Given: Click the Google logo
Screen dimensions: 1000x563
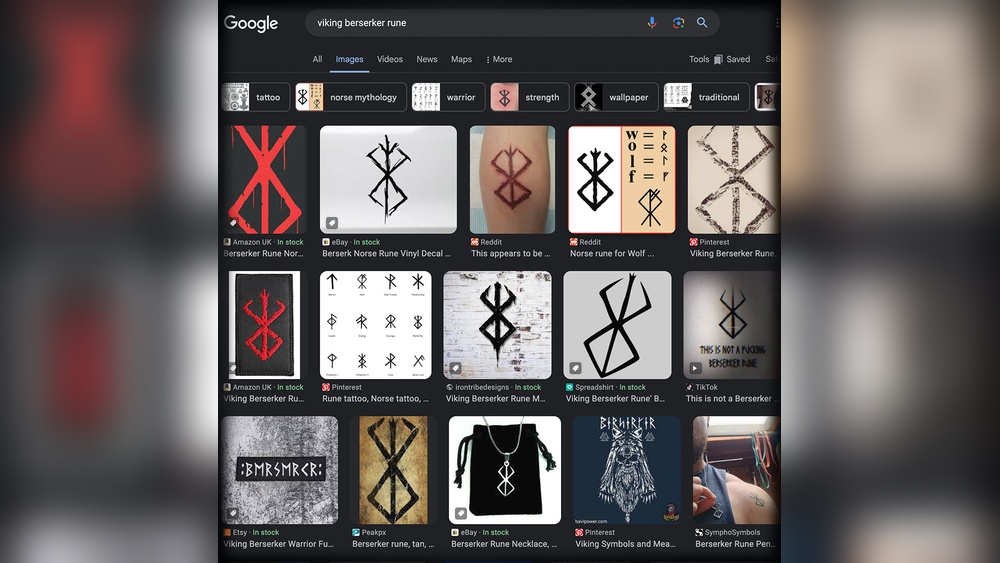Looking at the screenshot, I should point(251,23).
